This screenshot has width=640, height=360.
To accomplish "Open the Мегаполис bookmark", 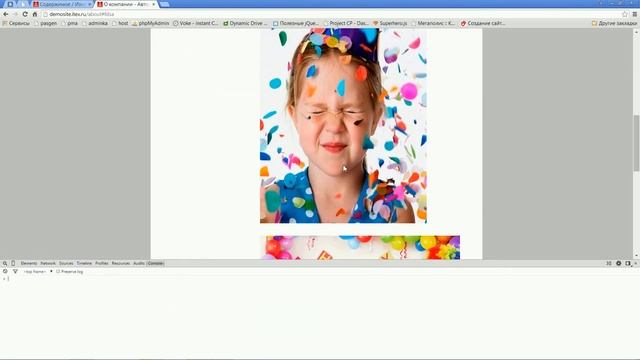I will [433, 23].
